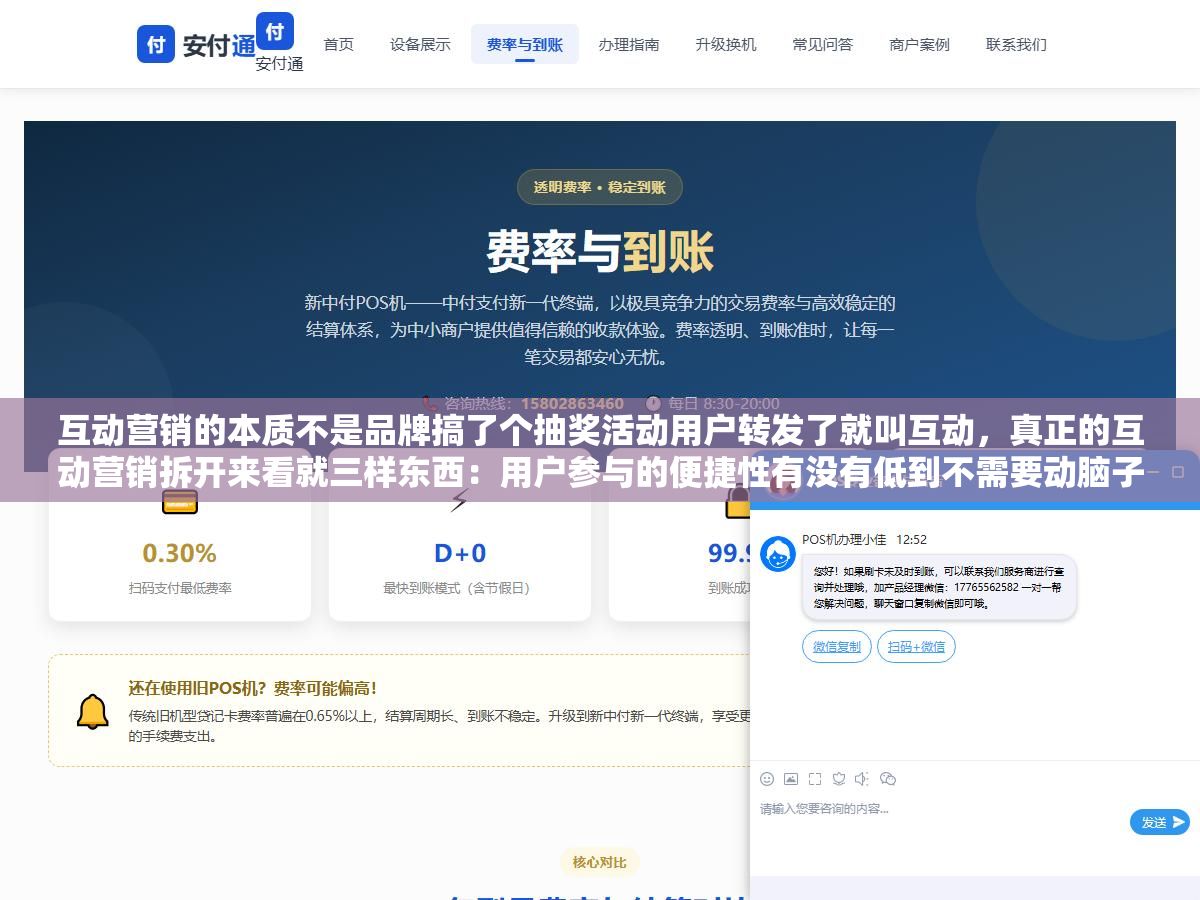This screenshot has height=900, width=1200.
Task: Open 商户案例 navigation link
Action: (x=919, y=44)
